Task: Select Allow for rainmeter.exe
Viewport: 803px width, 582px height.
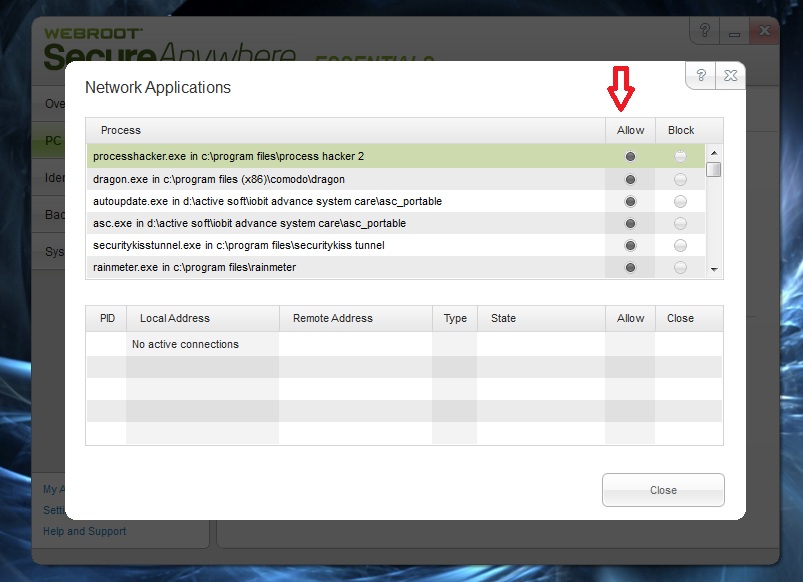Action: (630, 267)
